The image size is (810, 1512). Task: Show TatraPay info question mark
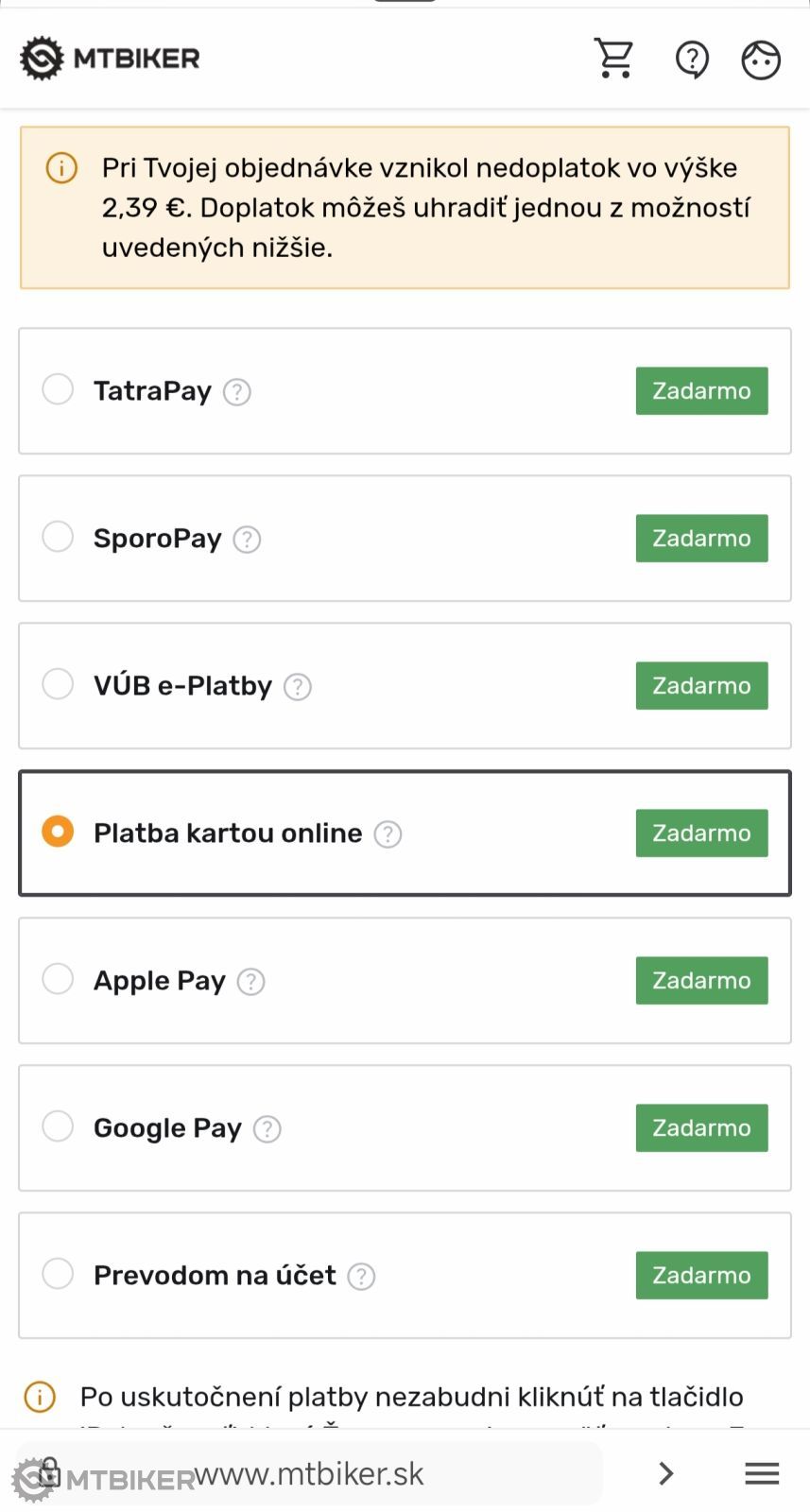(237, 392)
